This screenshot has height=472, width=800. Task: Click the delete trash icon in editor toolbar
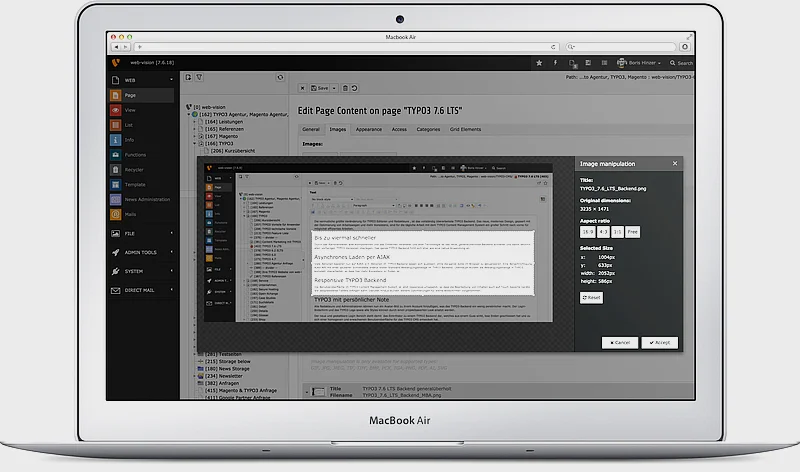click(345, 88)
